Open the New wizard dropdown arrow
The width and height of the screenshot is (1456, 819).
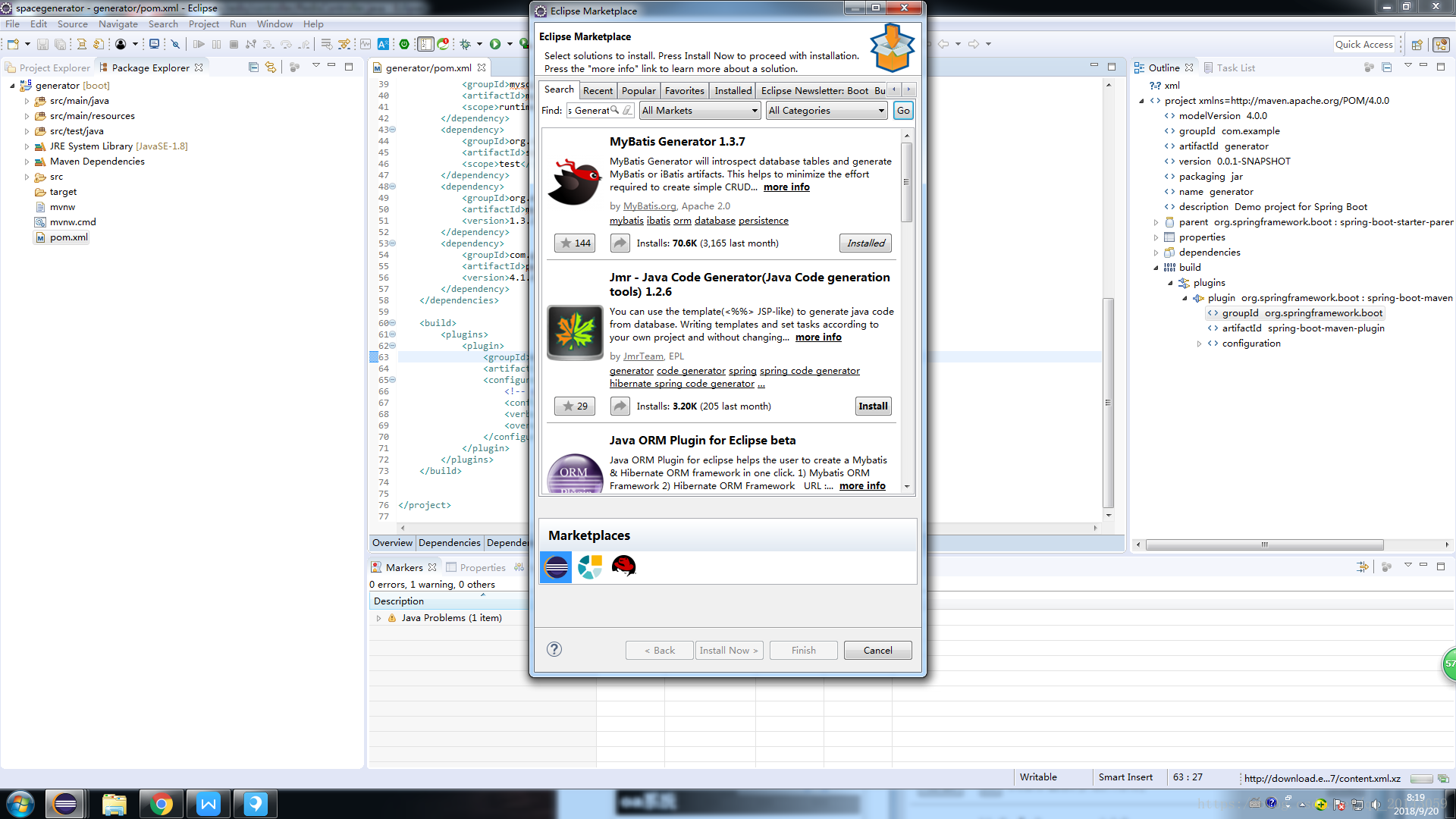tap(27, 44)
